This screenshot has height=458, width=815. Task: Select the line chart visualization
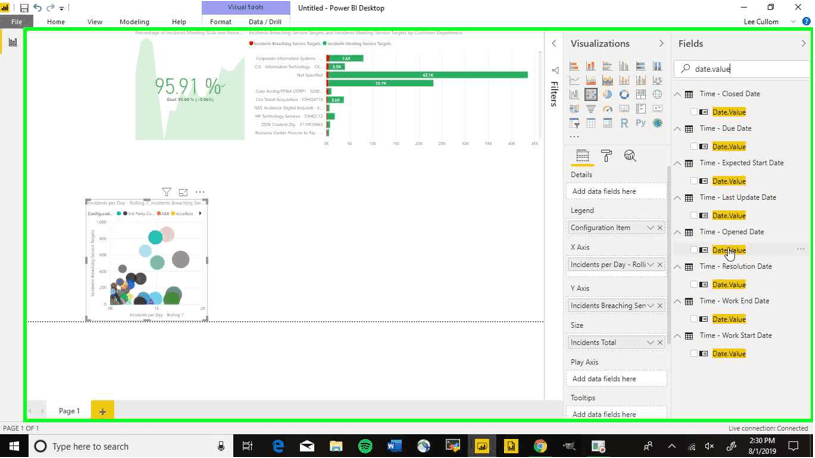point(574,80)
